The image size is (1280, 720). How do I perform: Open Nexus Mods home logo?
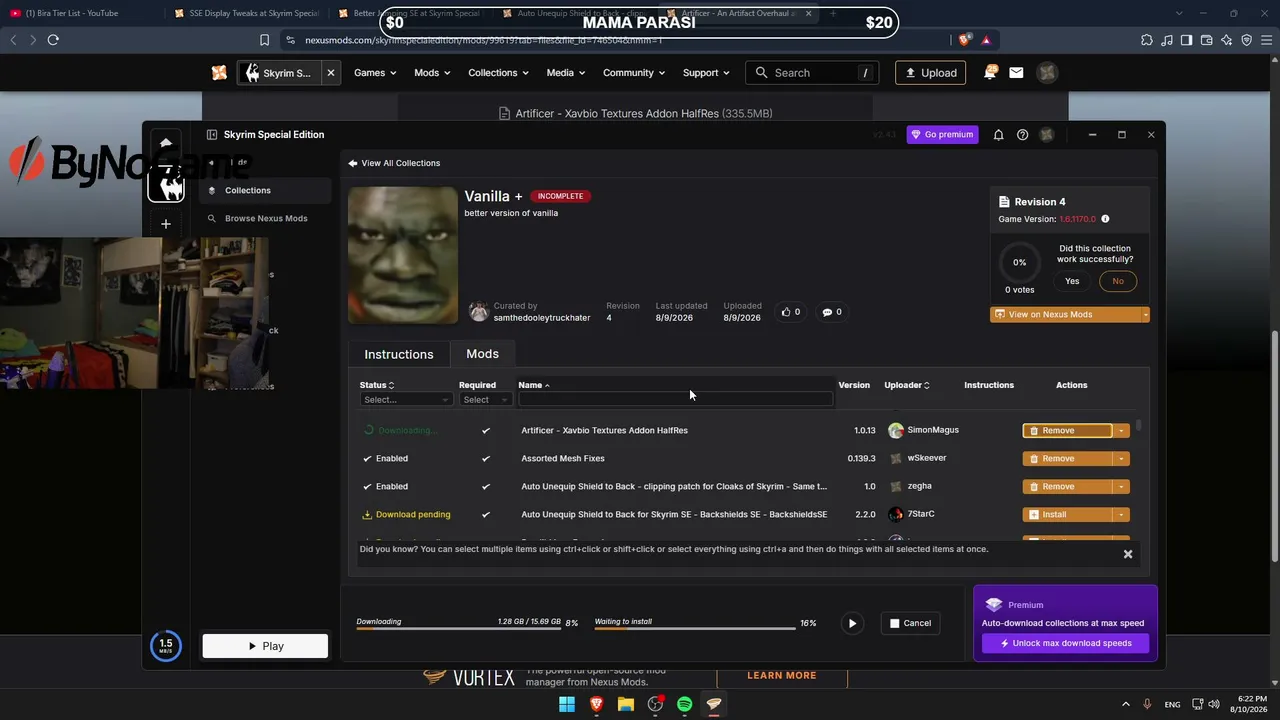click(x=219, y=73)
